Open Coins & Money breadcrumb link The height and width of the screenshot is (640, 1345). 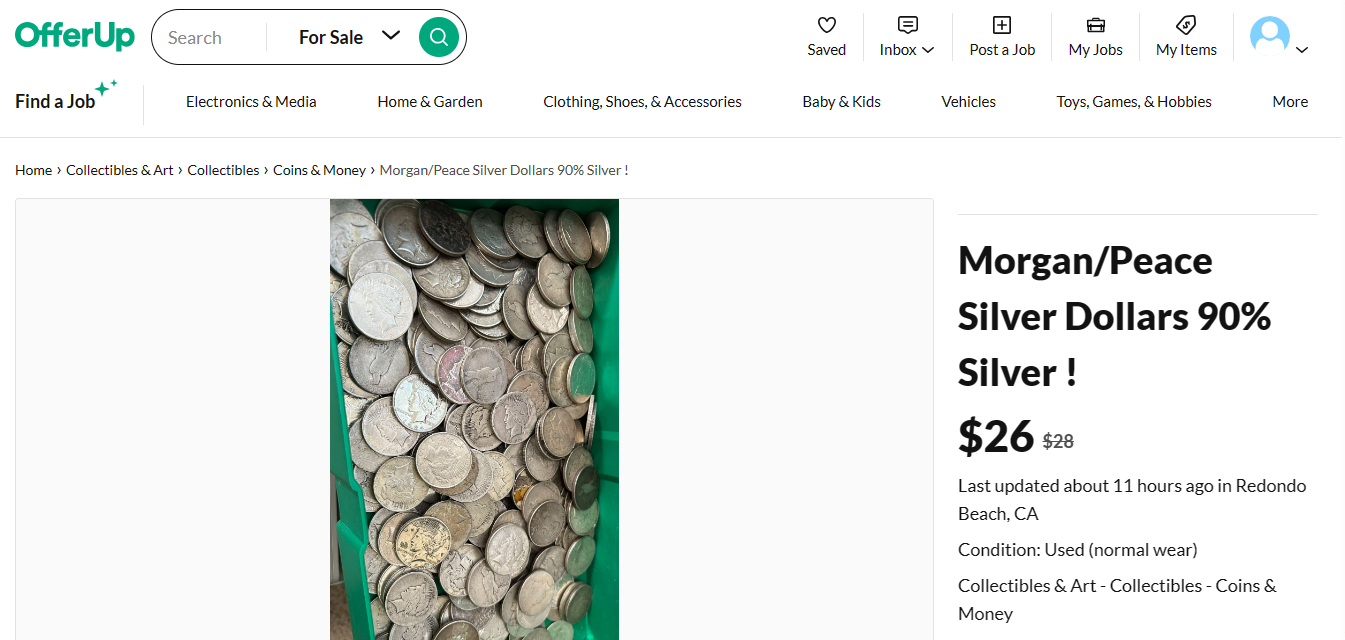click(320, 170)
